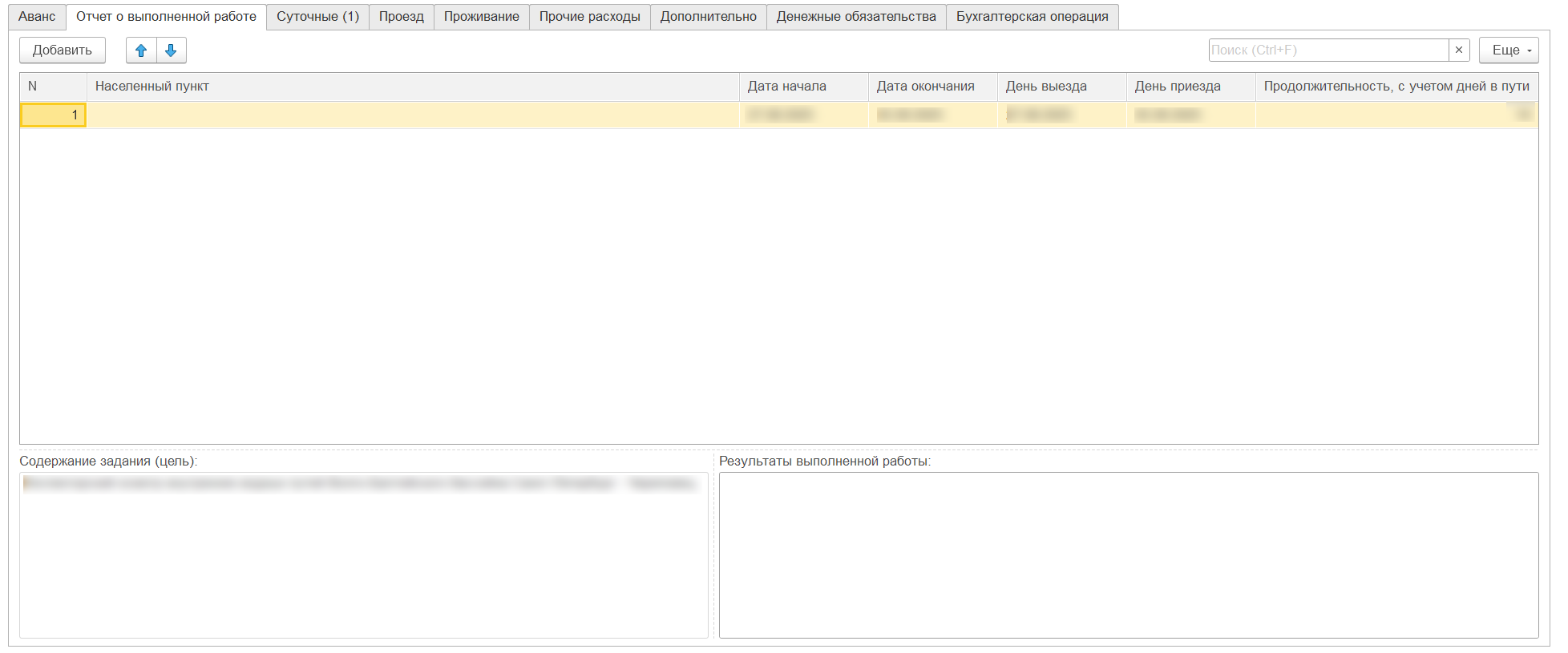Go to the Проезд tab

click(401, 17)
